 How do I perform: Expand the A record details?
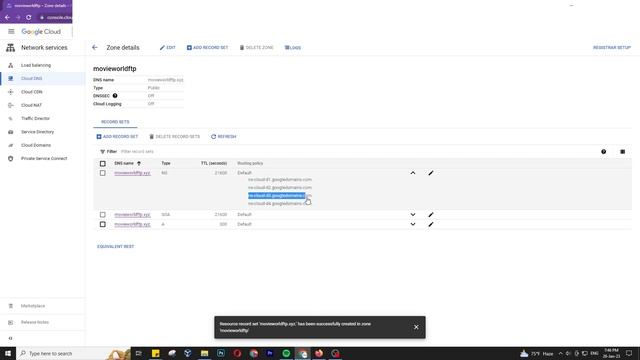(x=413, y=224)
